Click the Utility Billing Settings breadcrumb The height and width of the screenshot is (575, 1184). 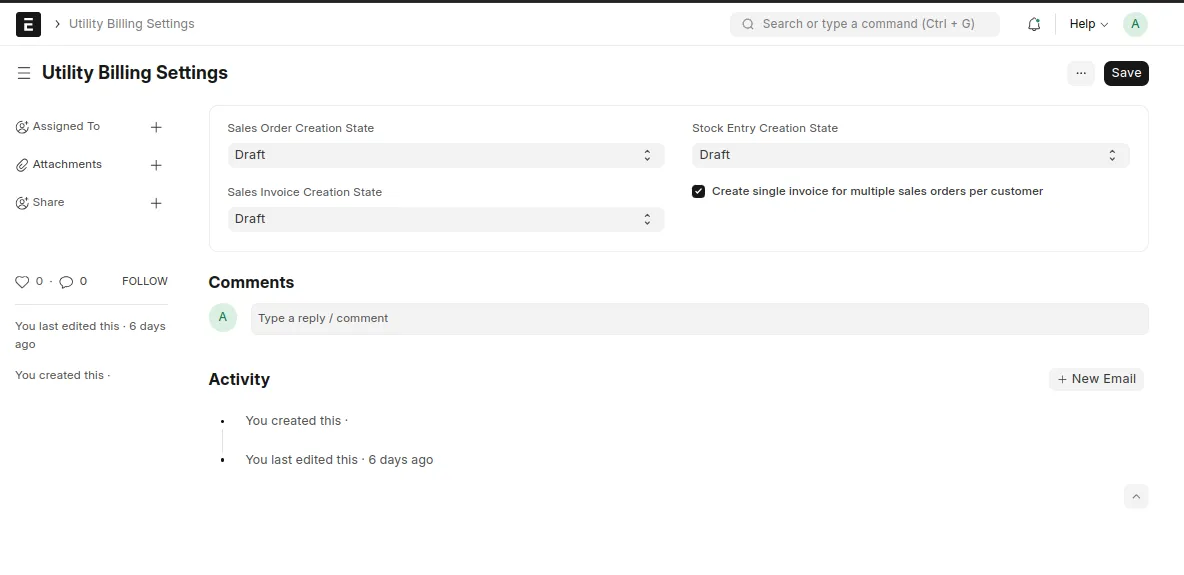(x=131, y=24)
